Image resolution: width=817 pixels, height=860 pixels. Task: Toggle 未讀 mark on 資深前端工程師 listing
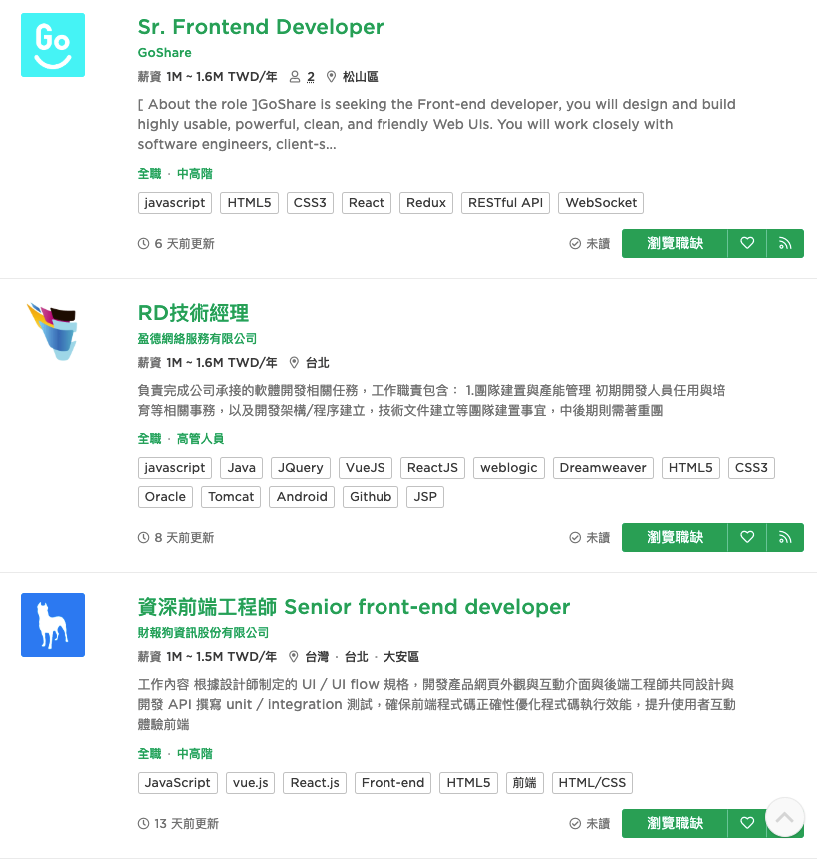tap(590, 823)
